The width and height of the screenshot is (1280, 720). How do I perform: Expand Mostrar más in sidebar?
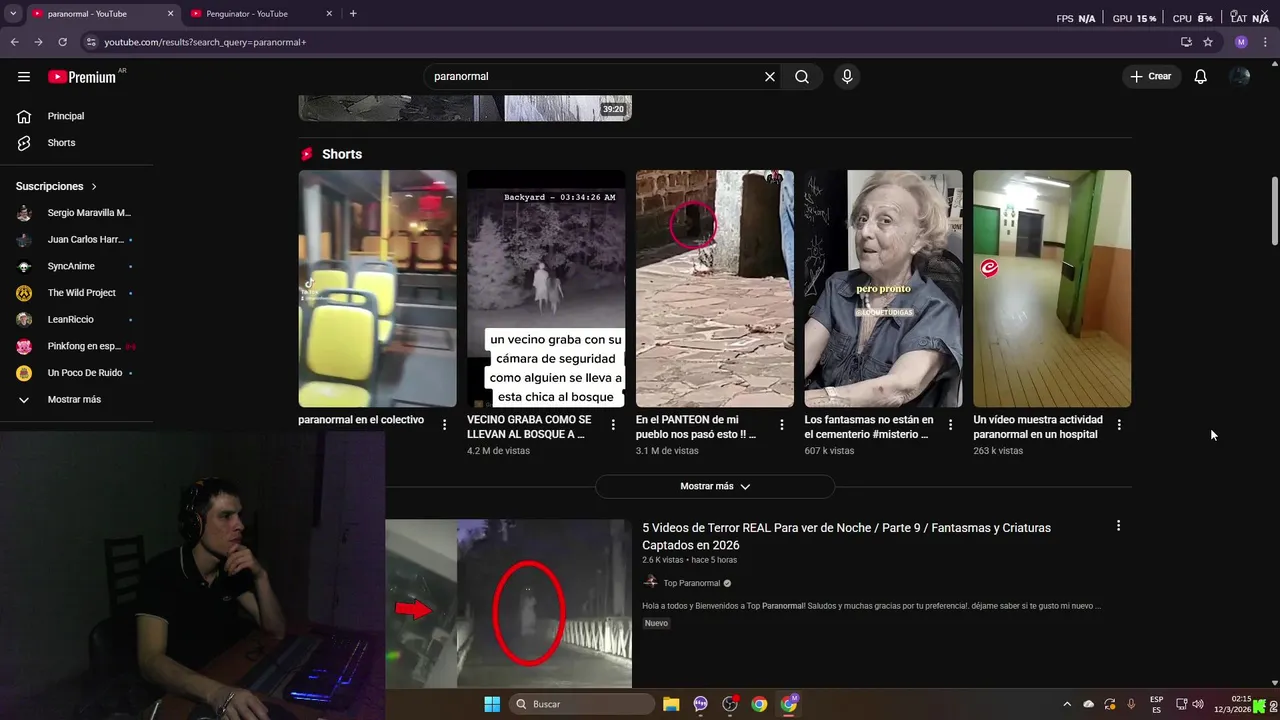(x=76, y=400)
